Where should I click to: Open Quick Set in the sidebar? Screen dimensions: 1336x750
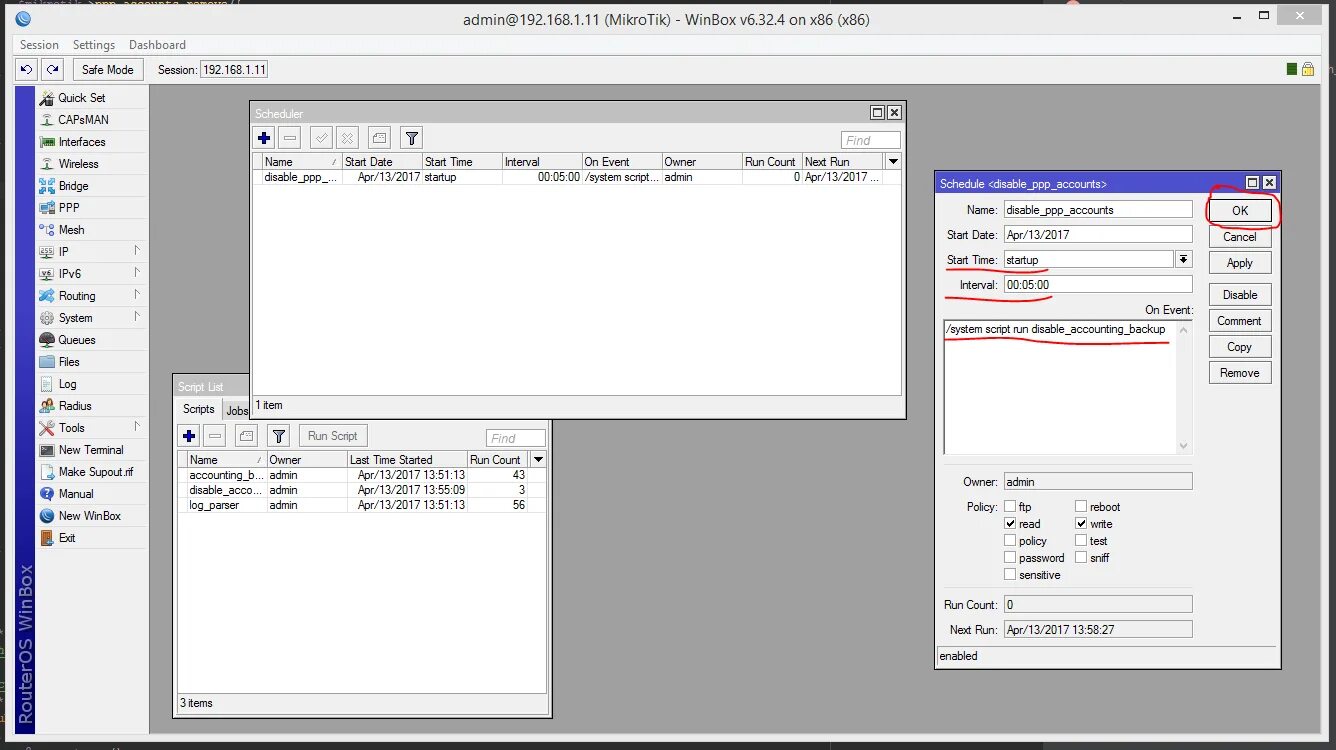81,98
